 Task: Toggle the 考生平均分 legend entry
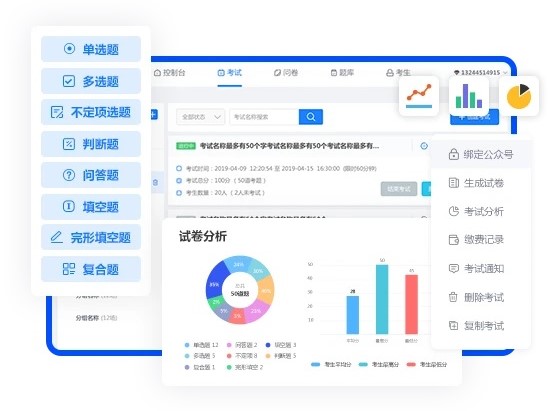(x=331, y=365)
